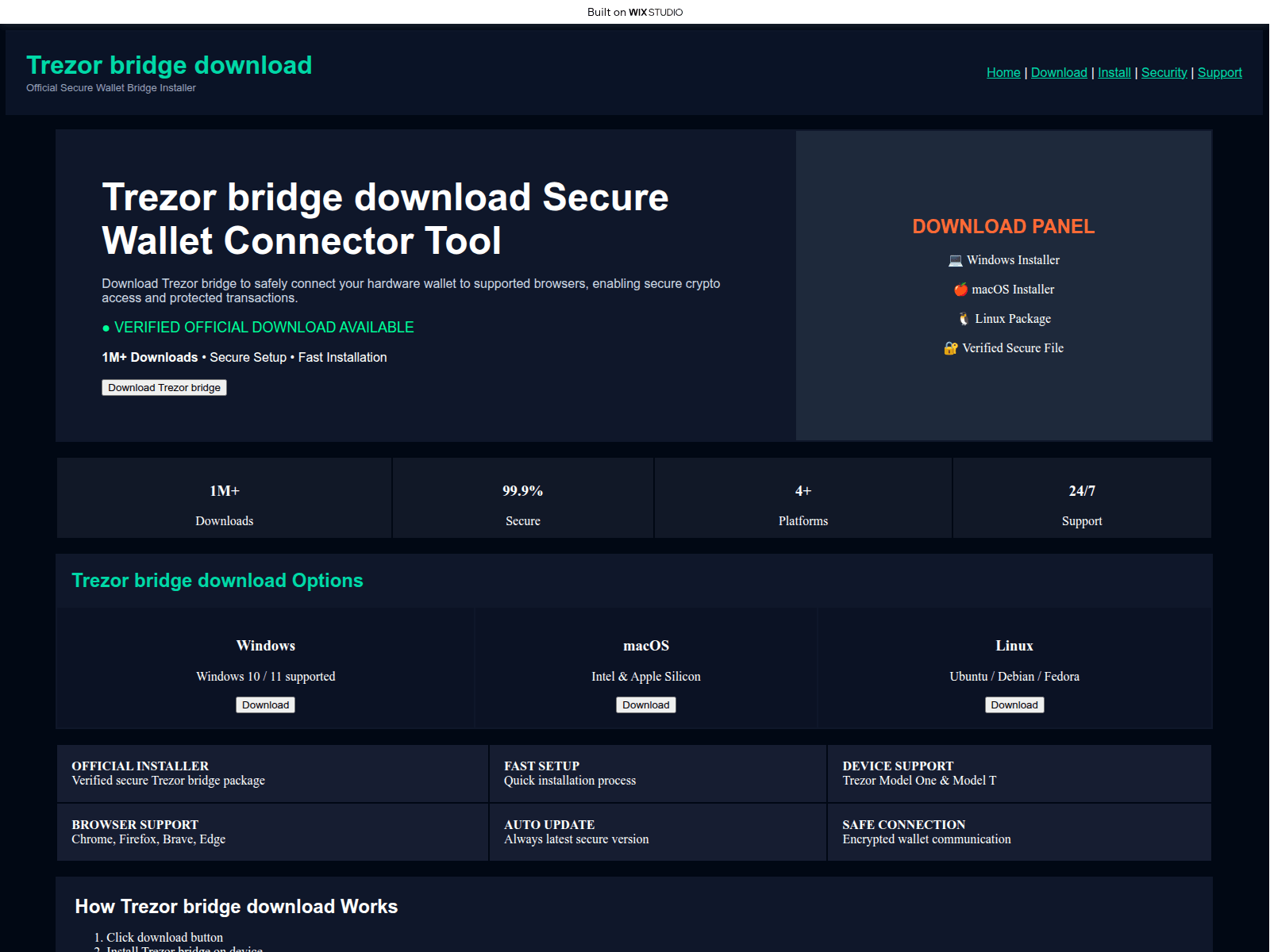Image resolution: width=1270 pixels, height=952 pixels.
Task: Click the '99.9%' stat card value
Action: click(522, 491)
